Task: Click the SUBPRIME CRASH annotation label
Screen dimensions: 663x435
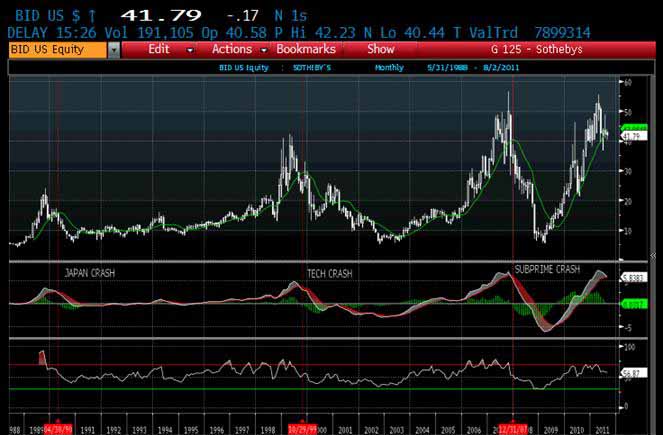Action: coord(547,269)
